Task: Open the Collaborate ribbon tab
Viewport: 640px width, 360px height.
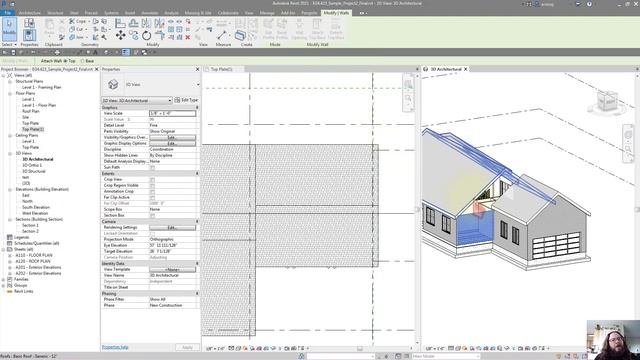Action: pyautogui.click(x=228, y=13)
